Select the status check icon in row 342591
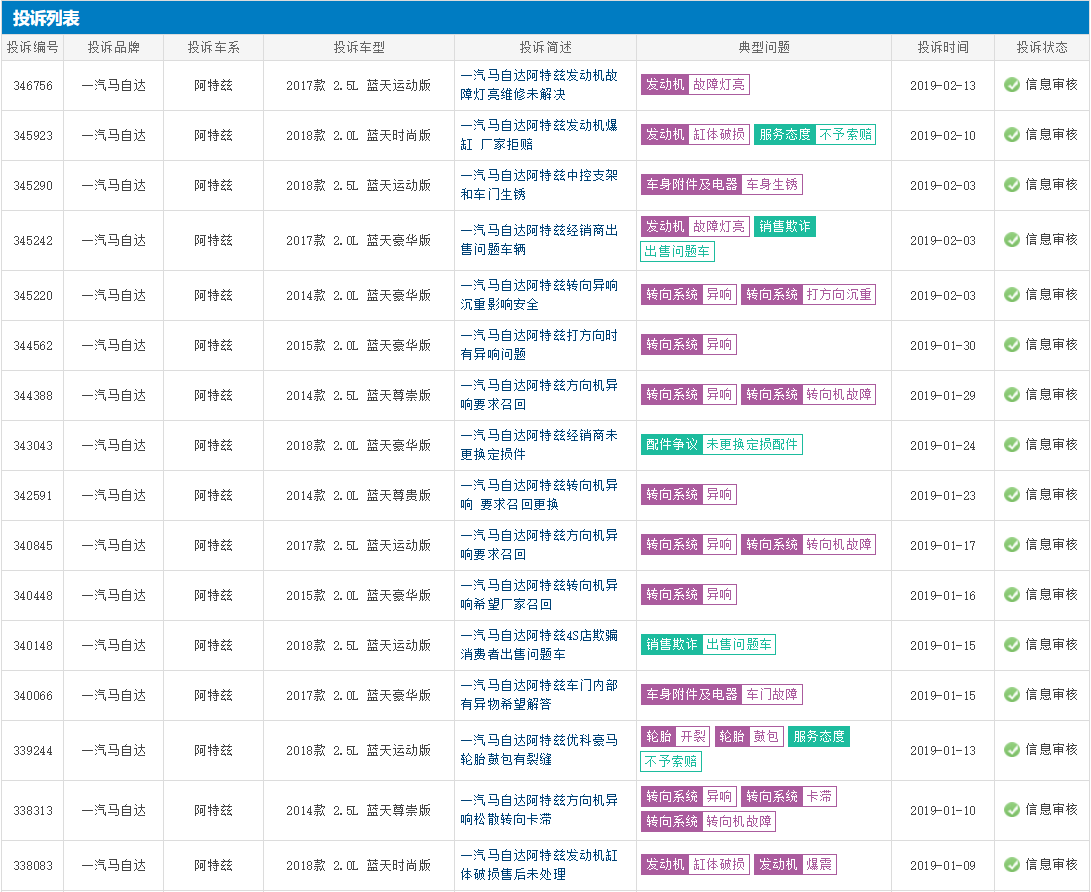 tap(1012, 495)
